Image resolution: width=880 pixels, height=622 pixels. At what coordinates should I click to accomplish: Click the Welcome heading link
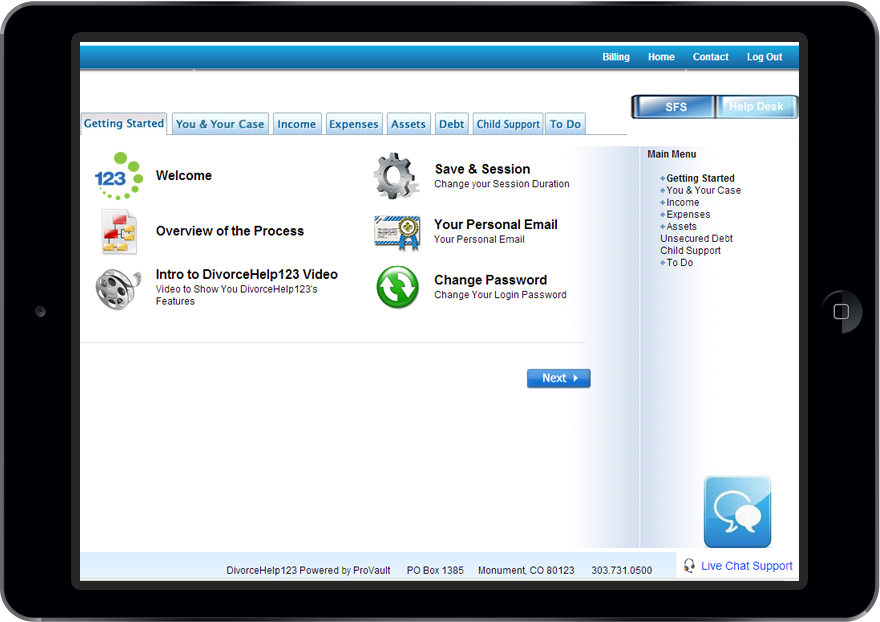[184, 176]
